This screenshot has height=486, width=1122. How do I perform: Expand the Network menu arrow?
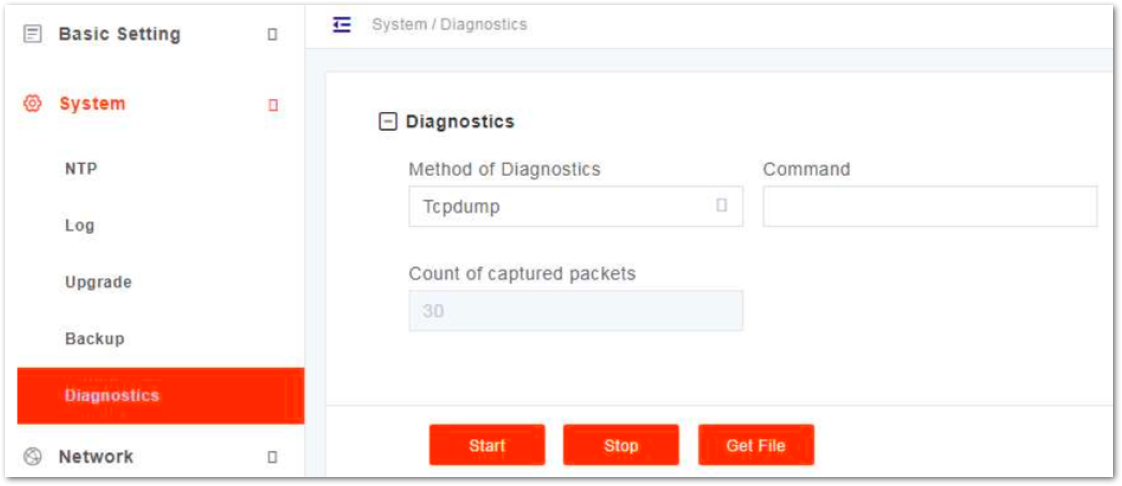tap(273, 457)
